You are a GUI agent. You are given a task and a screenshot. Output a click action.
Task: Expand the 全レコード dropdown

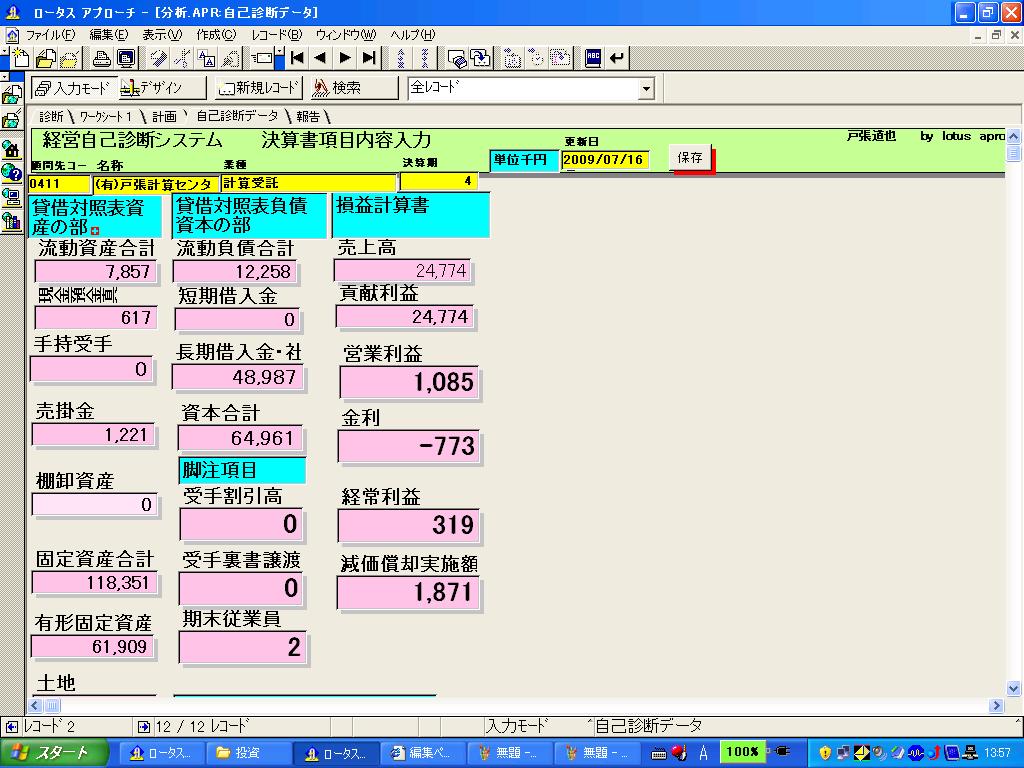[x=646, y=88]
